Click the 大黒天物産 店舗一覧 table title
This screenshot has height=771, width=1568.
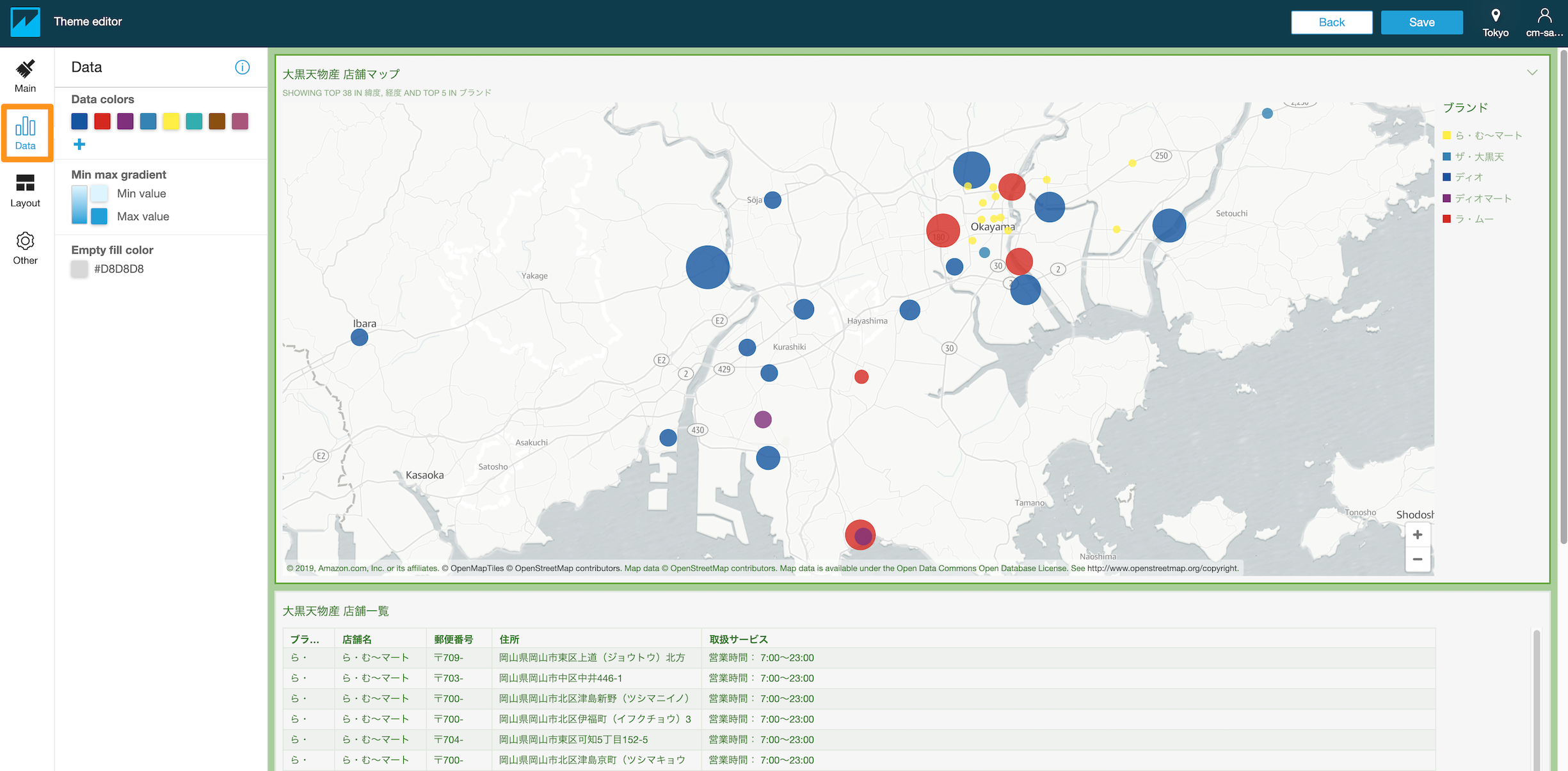[x=336, y=611]
